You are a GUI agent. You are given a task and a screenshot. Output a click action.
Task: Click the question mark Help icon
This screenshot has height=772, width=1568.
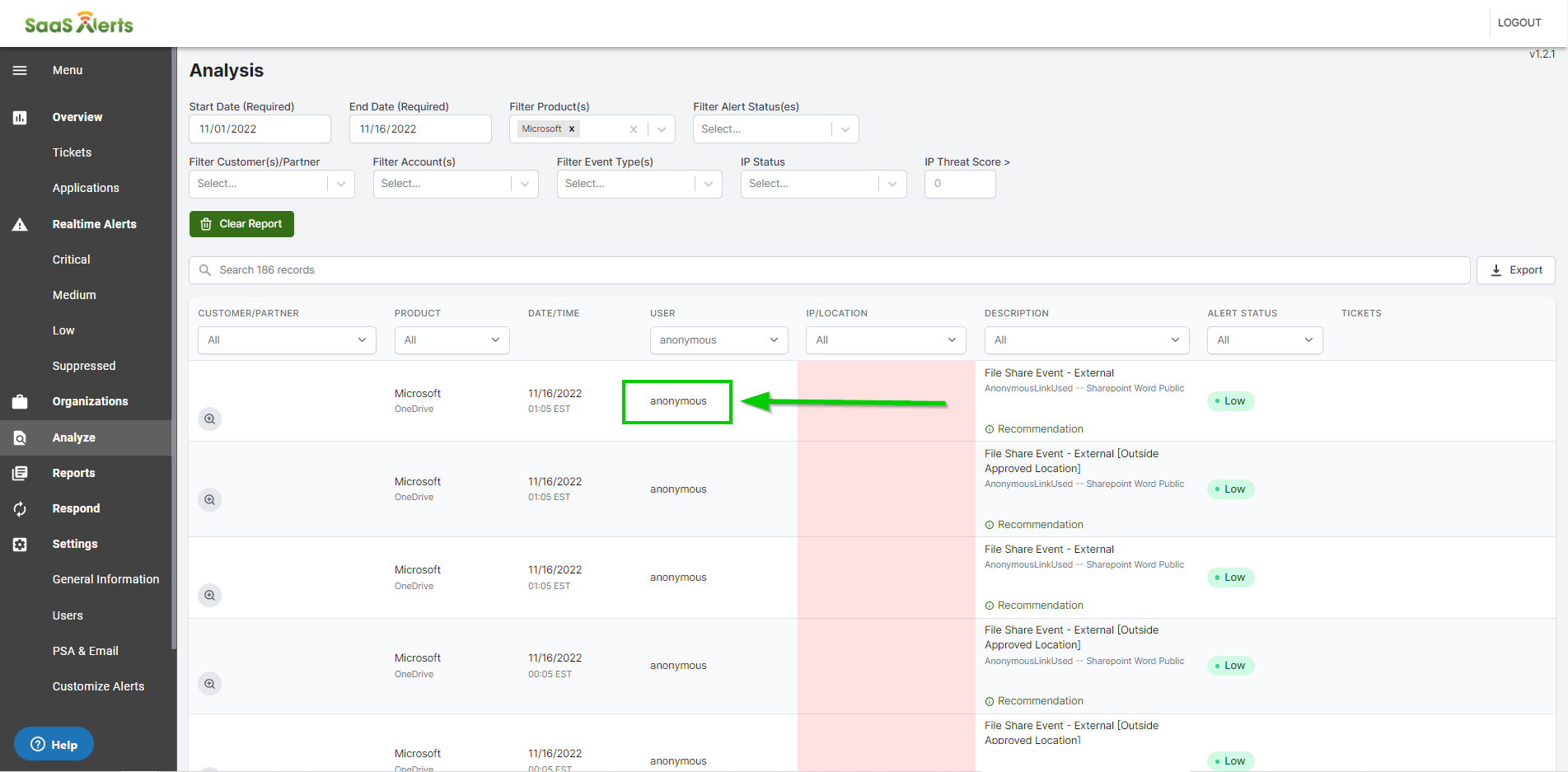(38, 745)
